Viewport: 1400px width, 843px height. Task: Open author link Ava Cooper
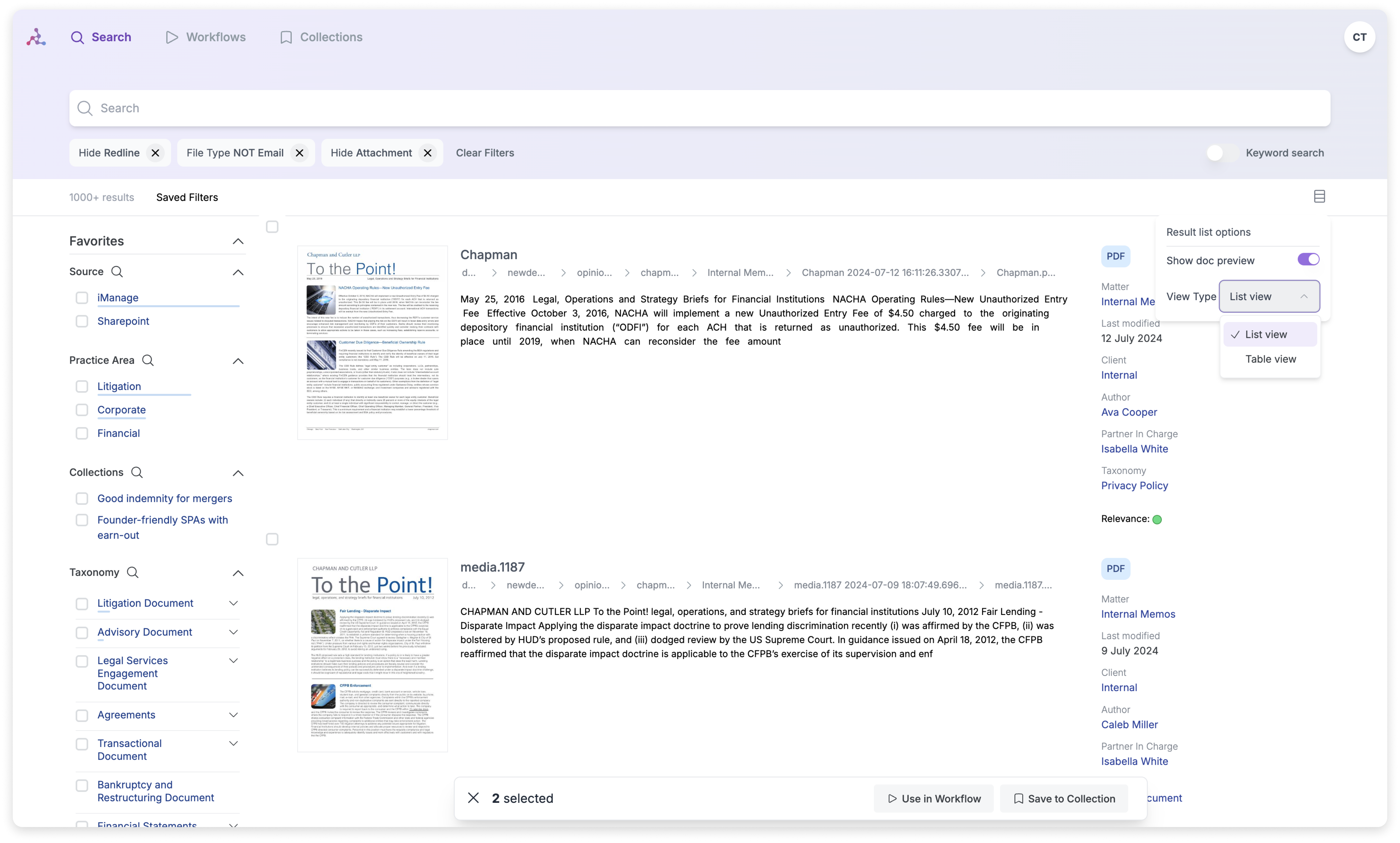1128,412
